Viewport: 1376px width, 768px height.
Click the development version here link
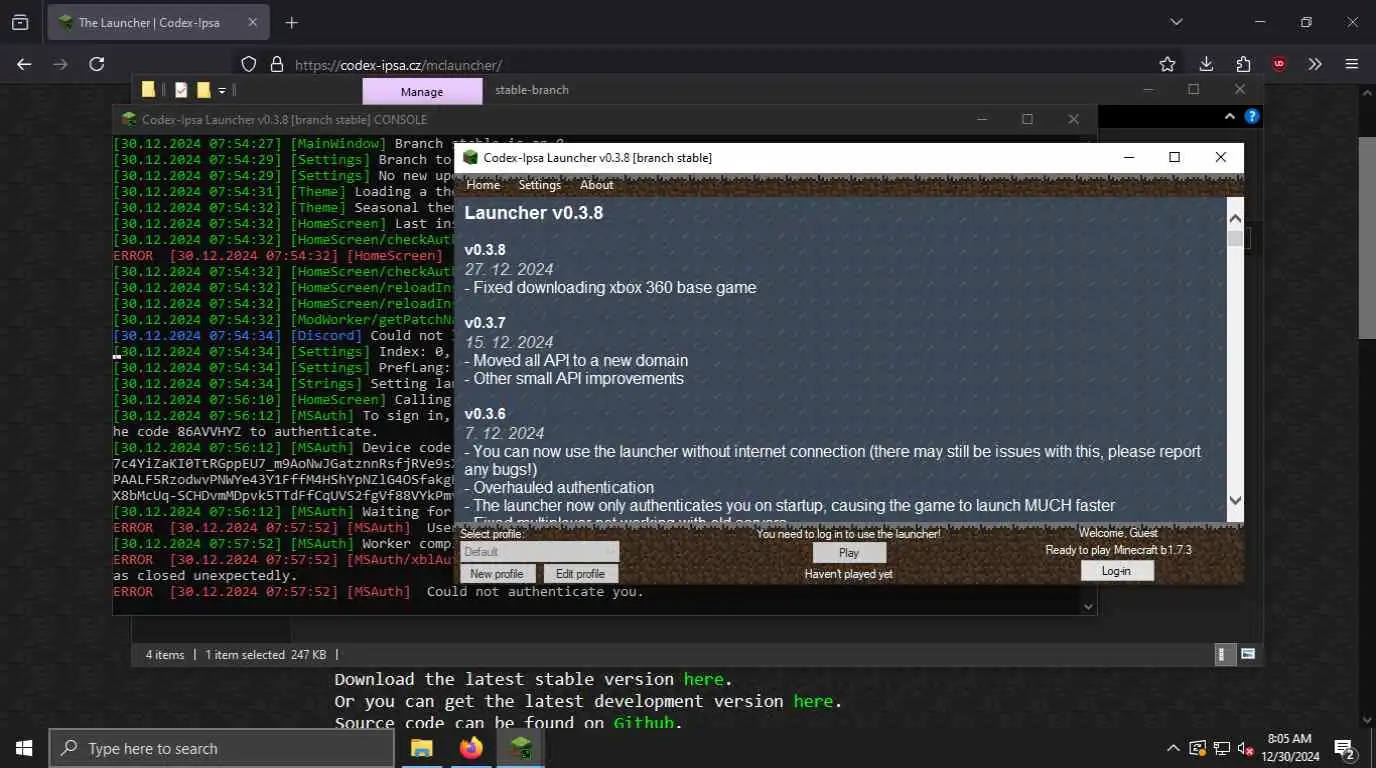(813, 701)
